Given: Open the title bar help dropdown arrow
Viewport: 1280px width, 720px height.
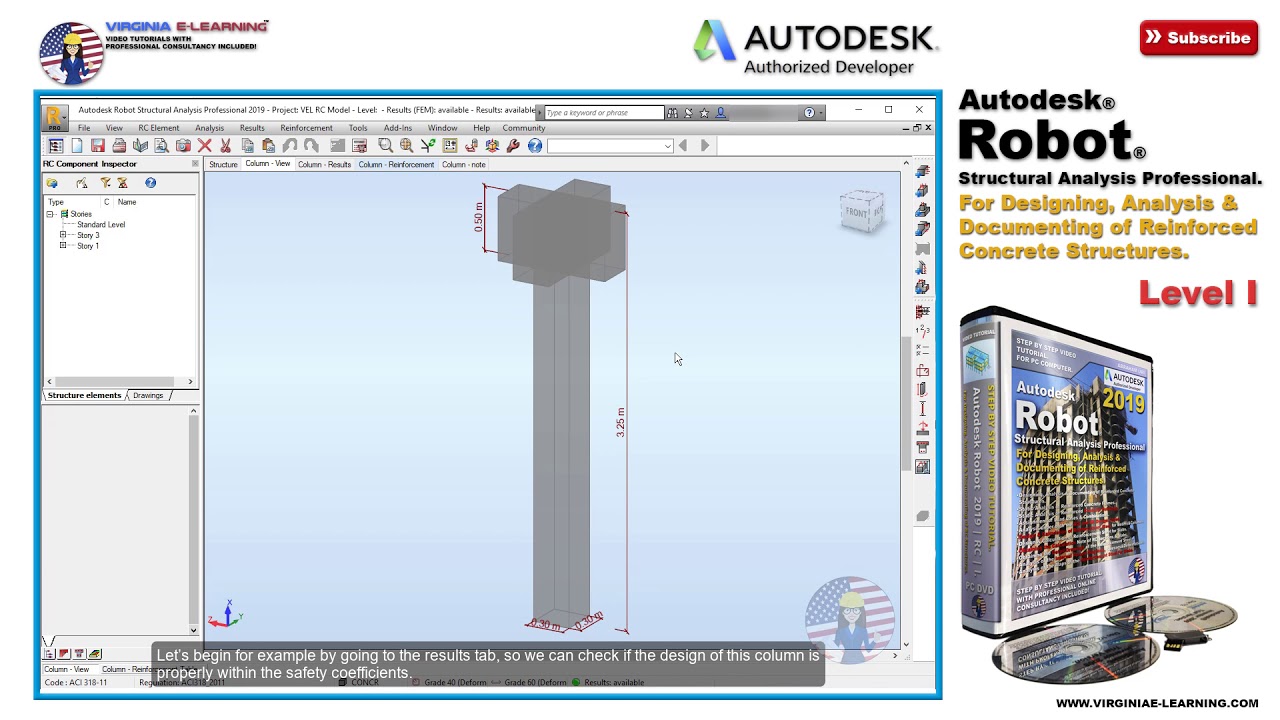Looking at the screenshot, I should pyautogui.click(x=821, y=113).
